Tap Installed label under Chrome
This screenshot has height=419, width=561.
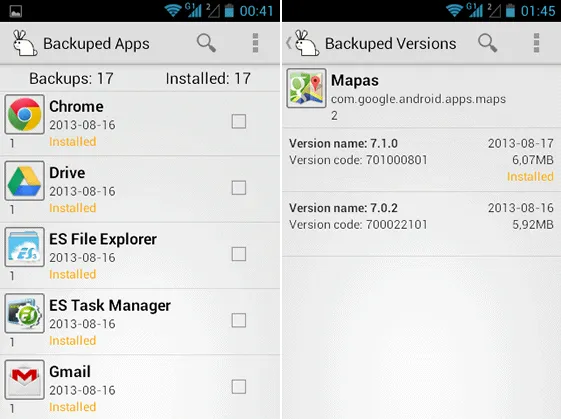tap(73, 142)
